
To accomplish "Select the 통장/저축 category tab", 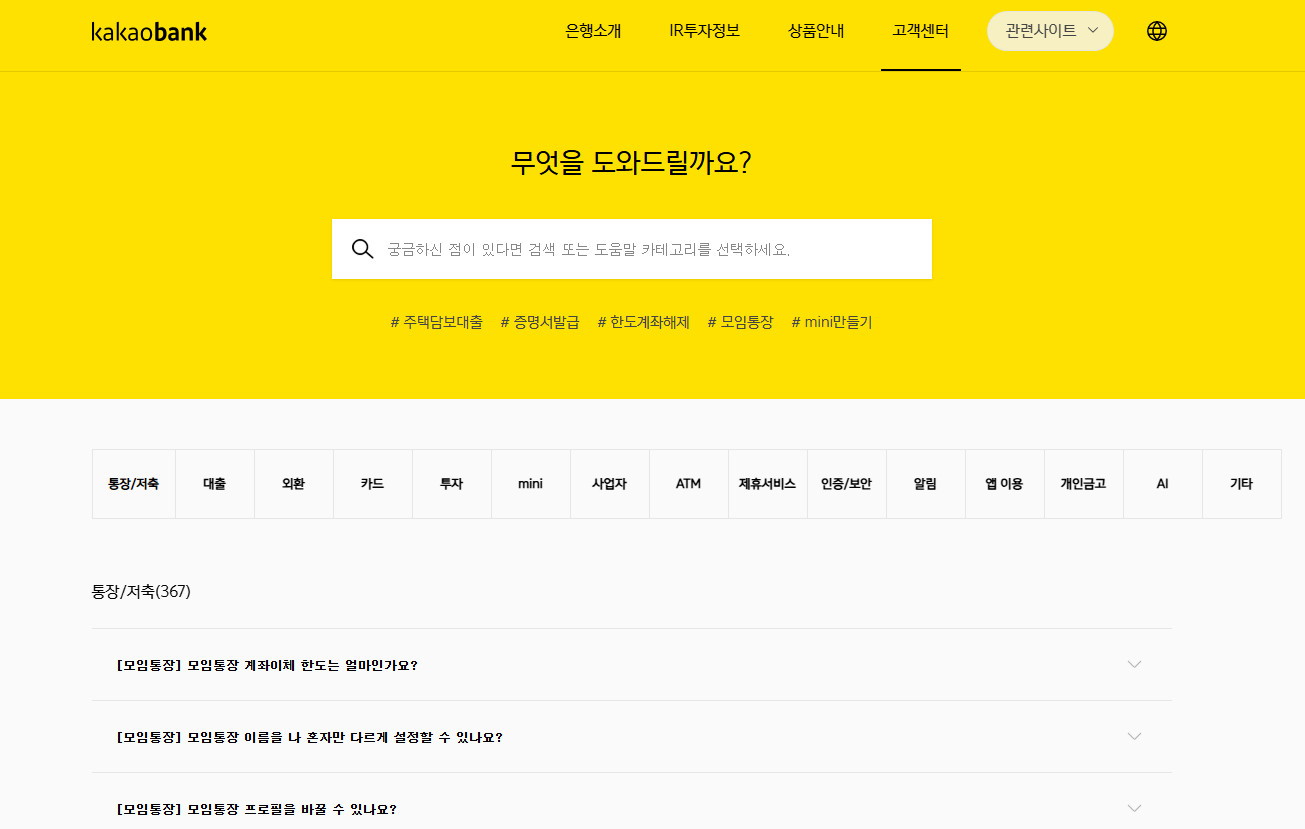I will tap(134, 484).
